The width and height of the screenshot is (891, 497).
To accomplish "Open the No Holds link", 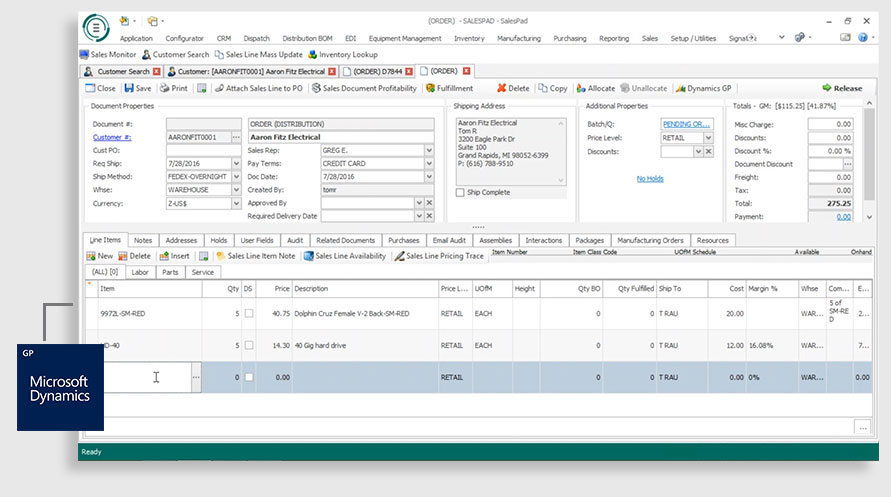I will tap(650, 179).
